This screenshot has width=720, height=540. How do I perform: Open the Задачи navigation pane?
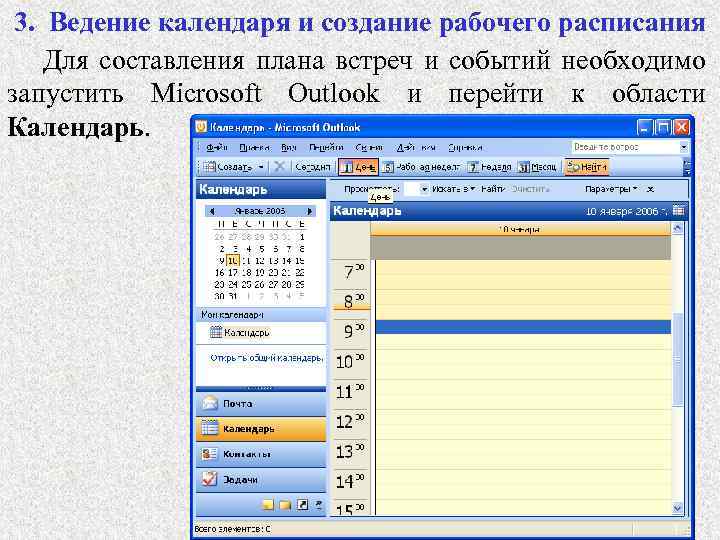[x=261, y=480]
